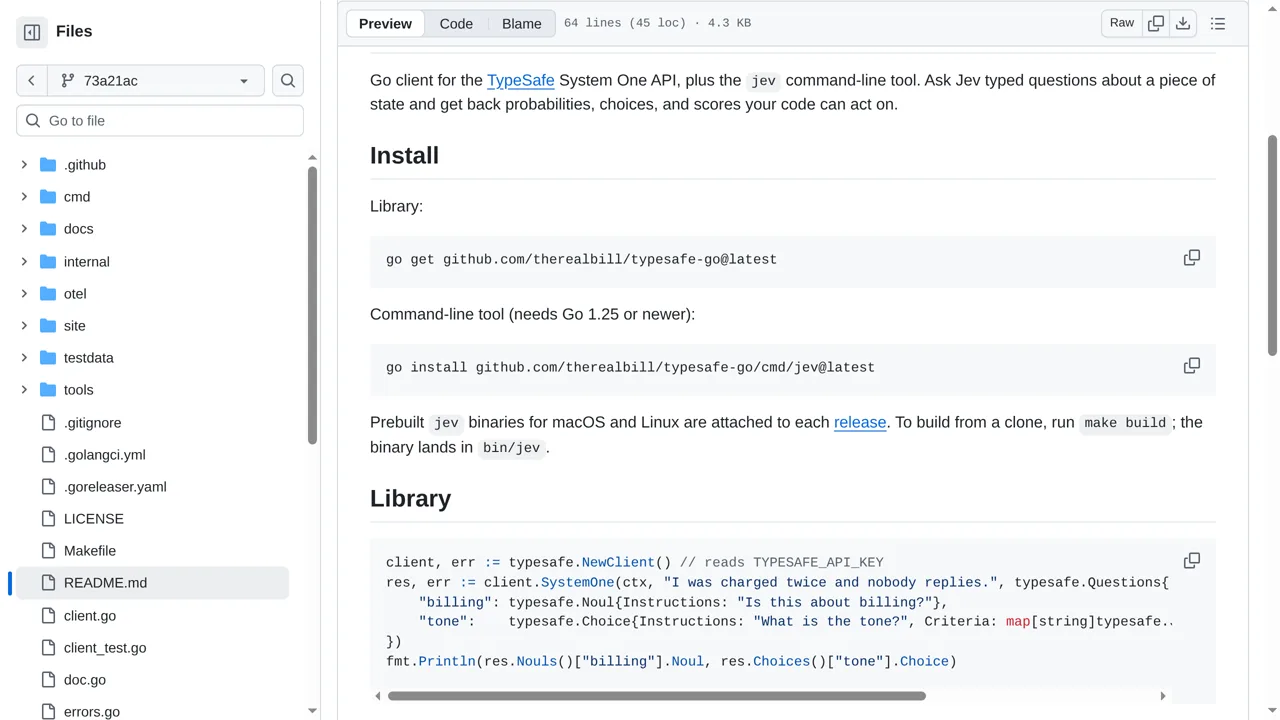
Task: Click the back arrow beside the branch selector
Action: click(x=32, y=81)
